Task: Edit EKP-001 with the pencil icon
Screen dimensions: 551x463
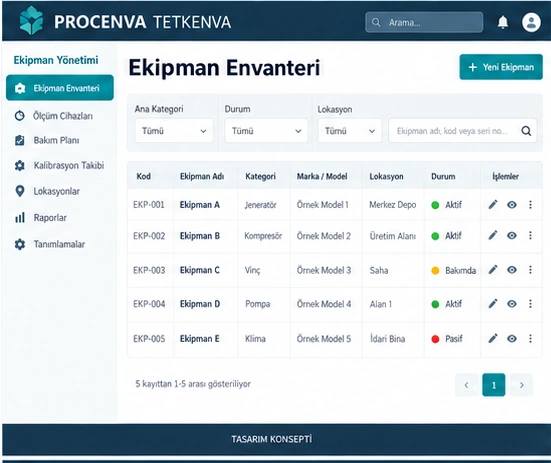Action: pos(493,204)
